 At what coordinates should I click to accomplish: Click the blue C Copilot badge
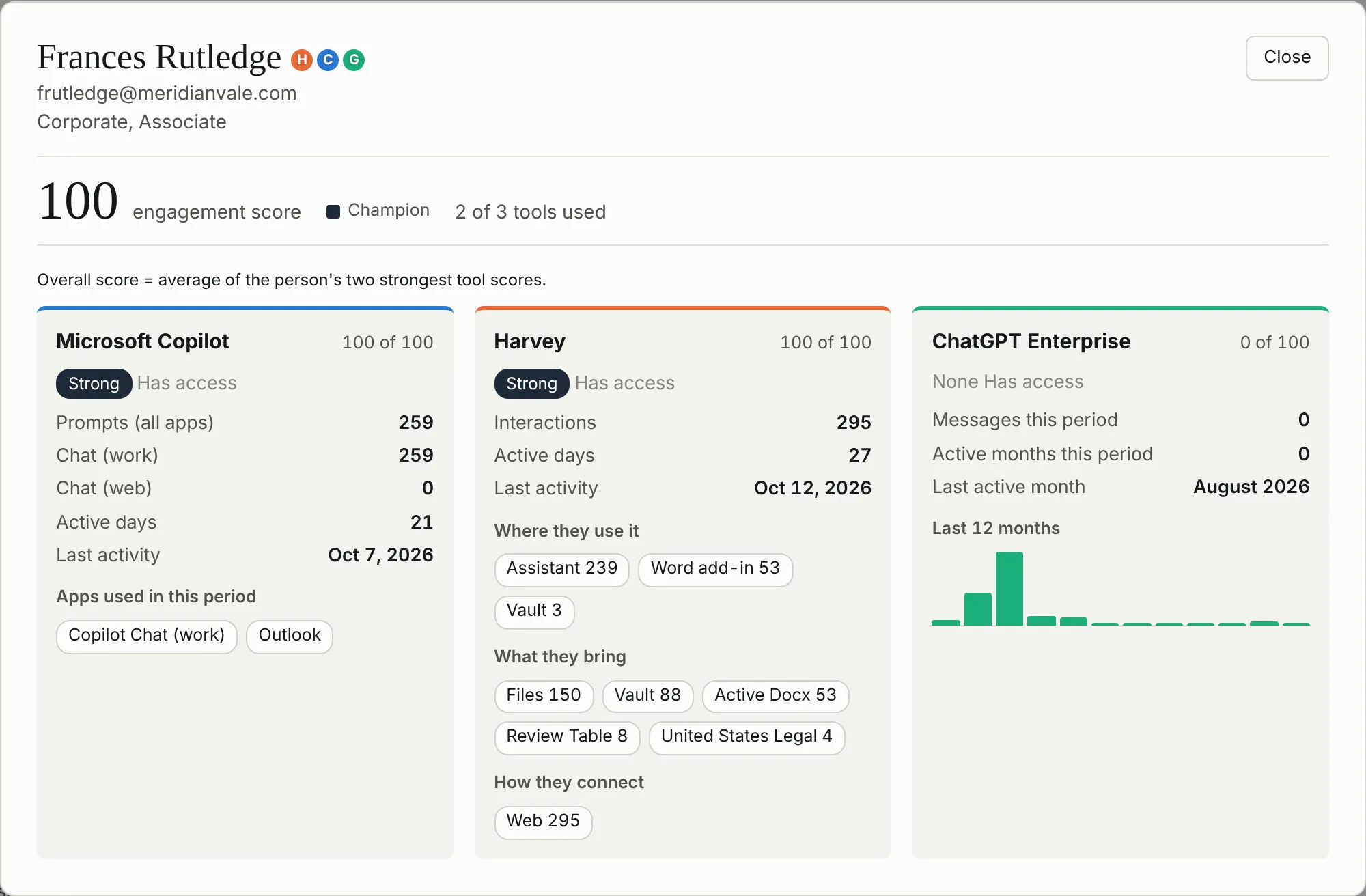point(328,60)
